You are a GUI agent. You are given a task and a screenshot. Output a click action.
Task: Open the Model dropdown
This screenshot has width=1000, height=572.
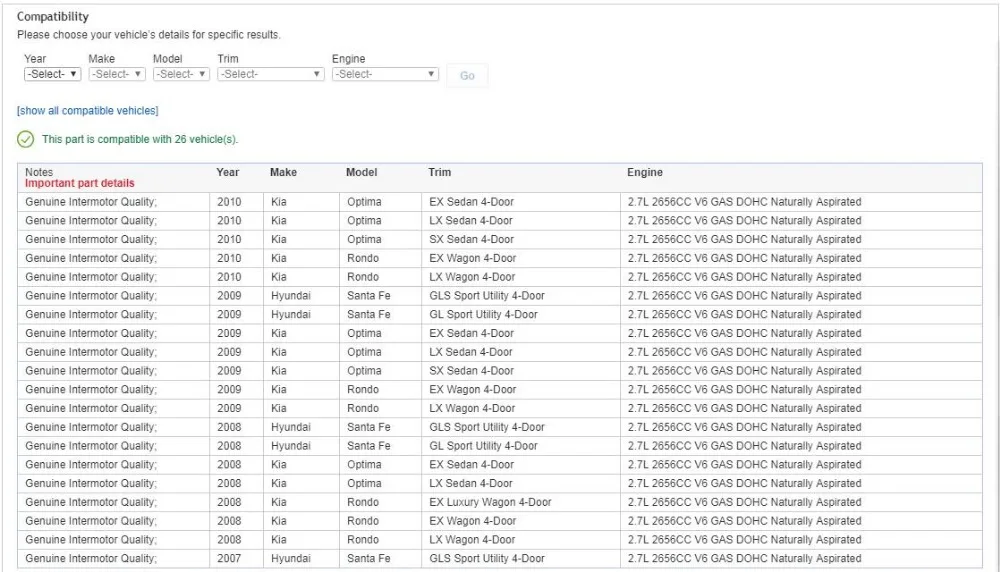(x=181, y=74)
